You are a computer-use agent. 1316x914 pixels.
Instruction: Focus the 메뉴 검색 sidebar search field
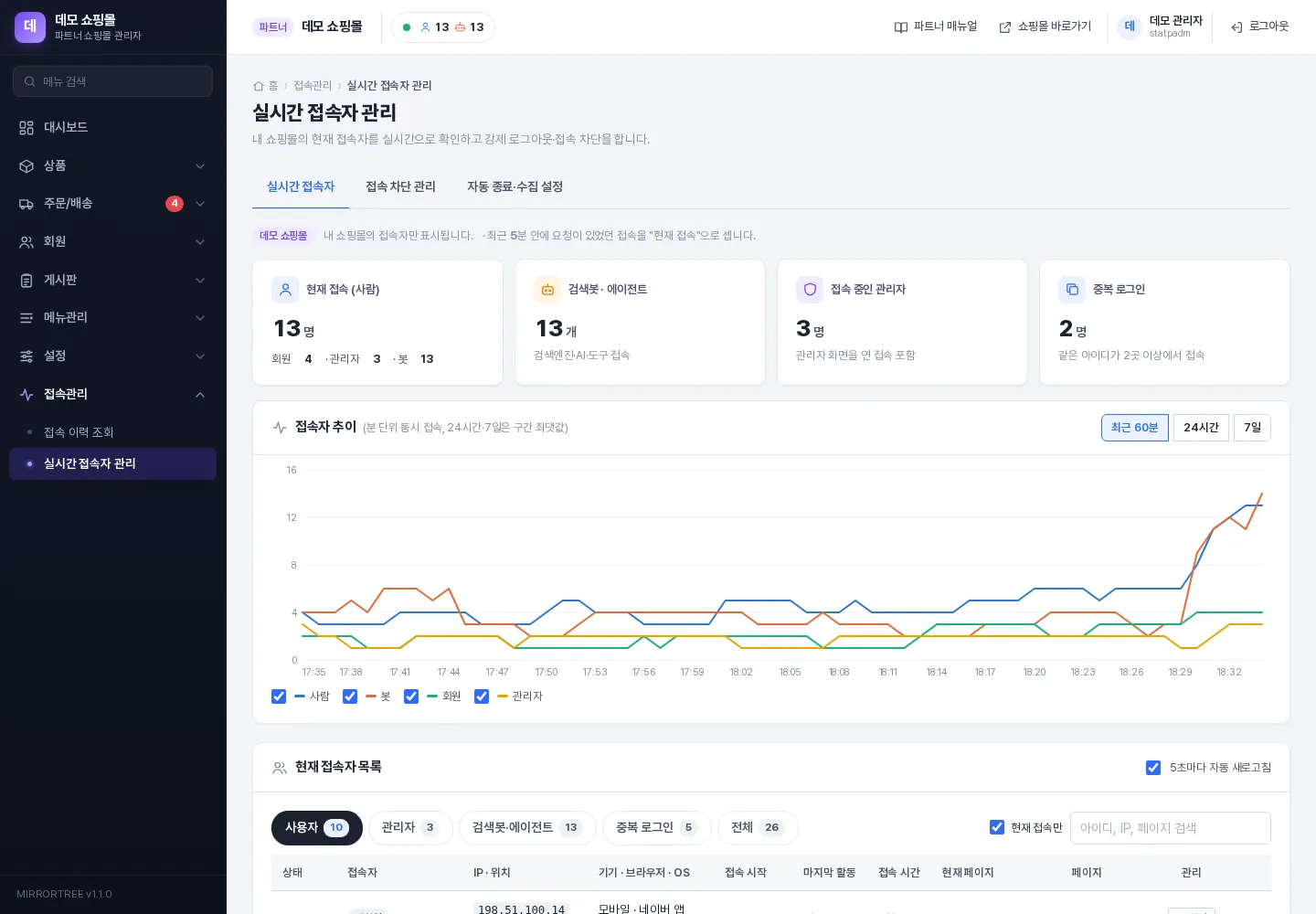(112, 81)
